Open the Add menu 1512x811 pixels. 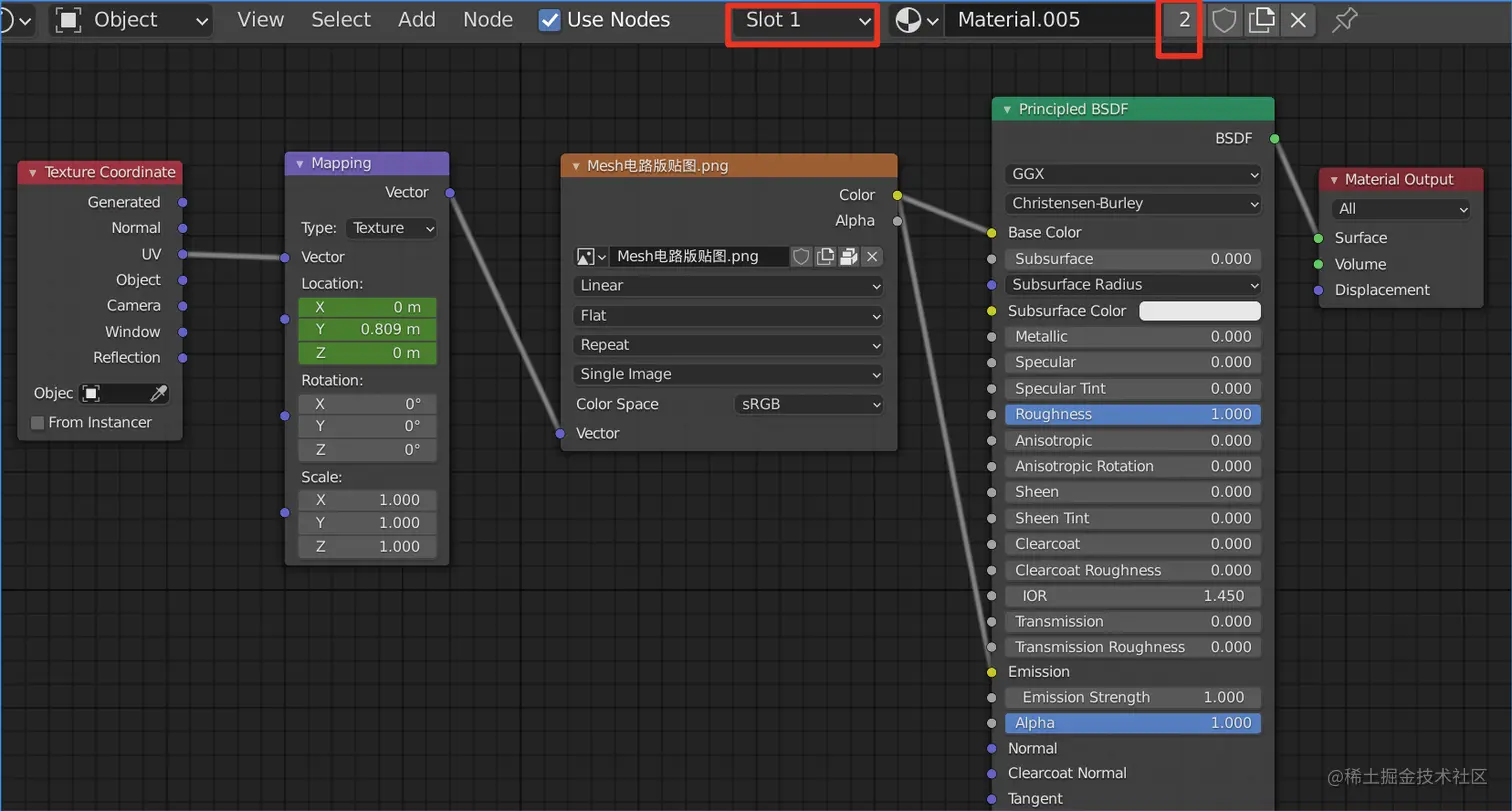tap(417, 20)
